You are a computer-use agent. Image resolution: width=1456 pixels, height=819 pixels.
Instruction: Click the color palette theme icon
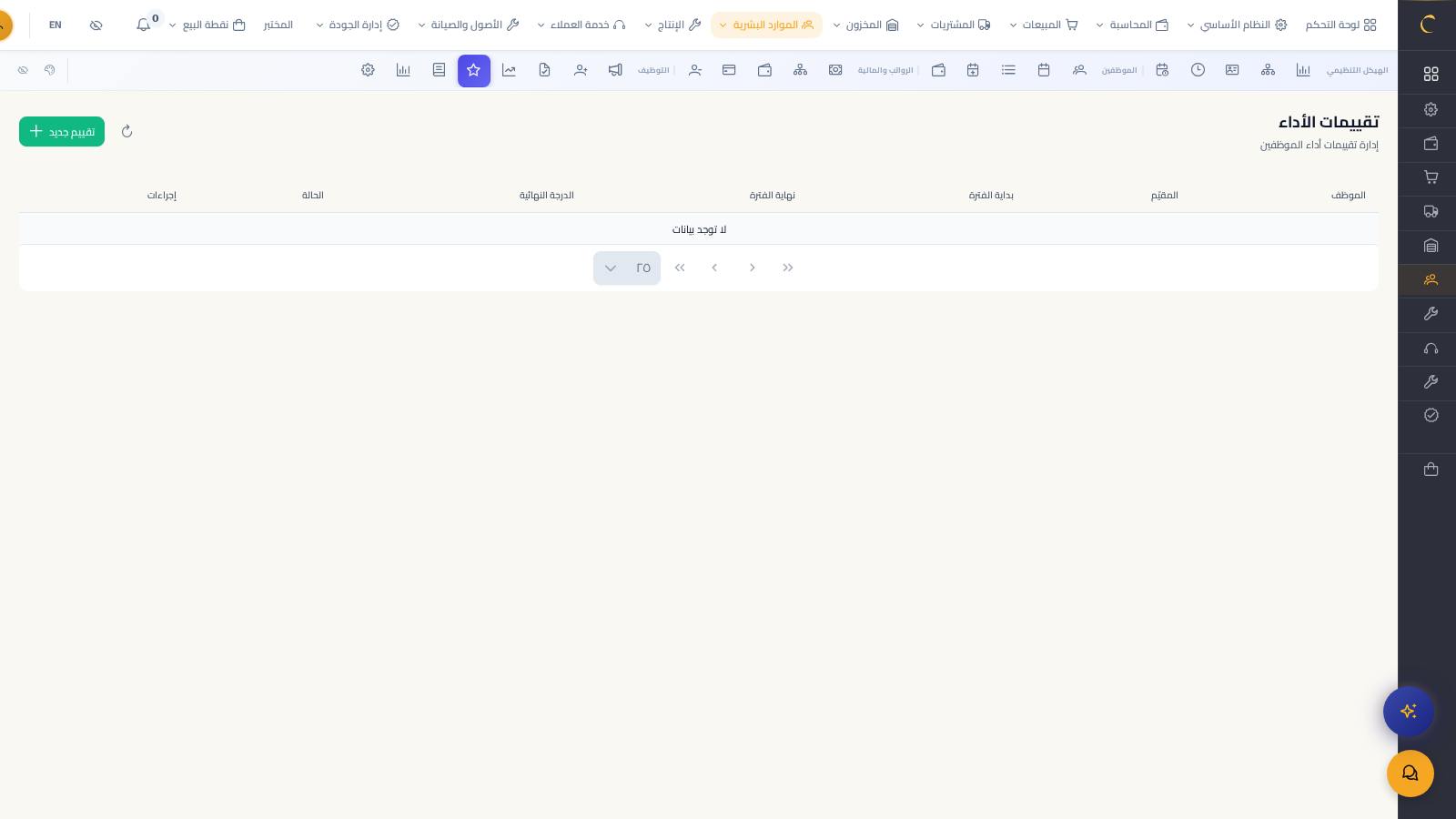click(x=50, y=70)
